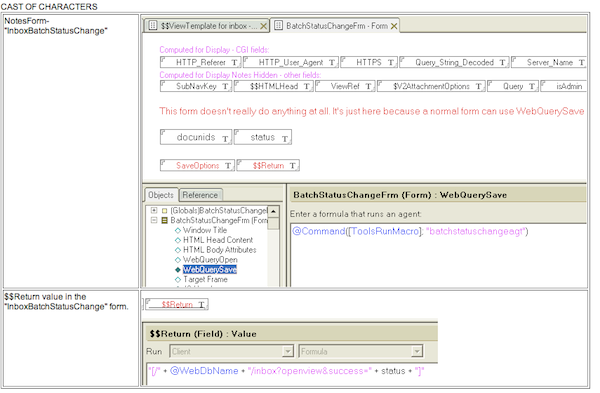Image resolution: width=600 pixels, height=393 pixels.
Task: Open the Objects tab
Action: (x=161, y=195)
